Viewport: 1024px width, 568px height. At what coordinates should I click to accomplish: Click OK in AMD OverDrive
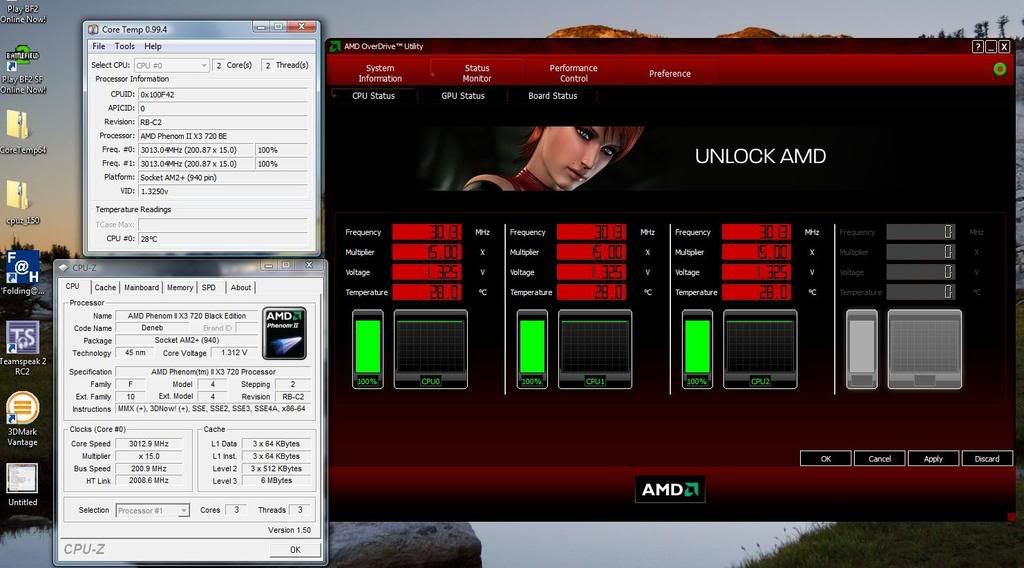pyautogui.click(x=825, y=459)
